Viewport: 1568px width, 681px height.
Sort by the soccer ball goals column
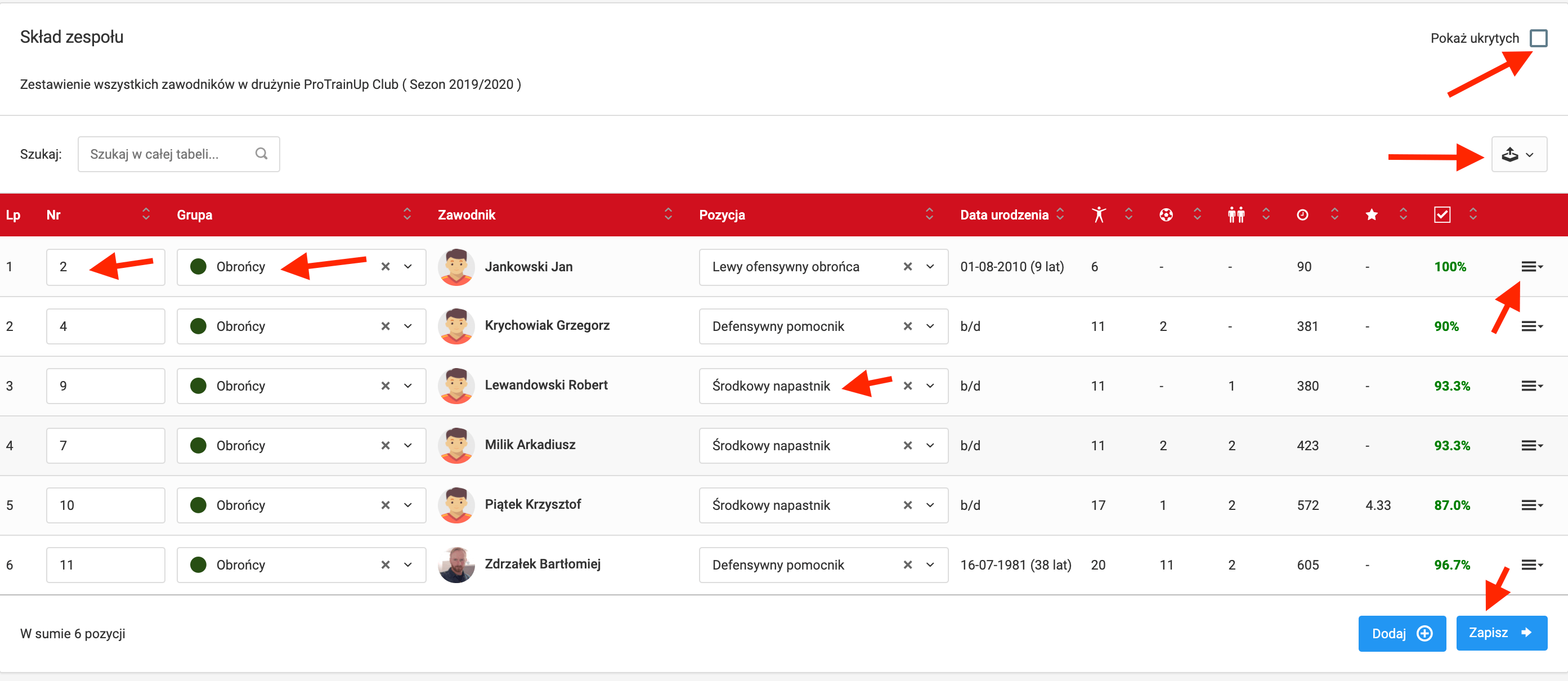coord(1166,215)
